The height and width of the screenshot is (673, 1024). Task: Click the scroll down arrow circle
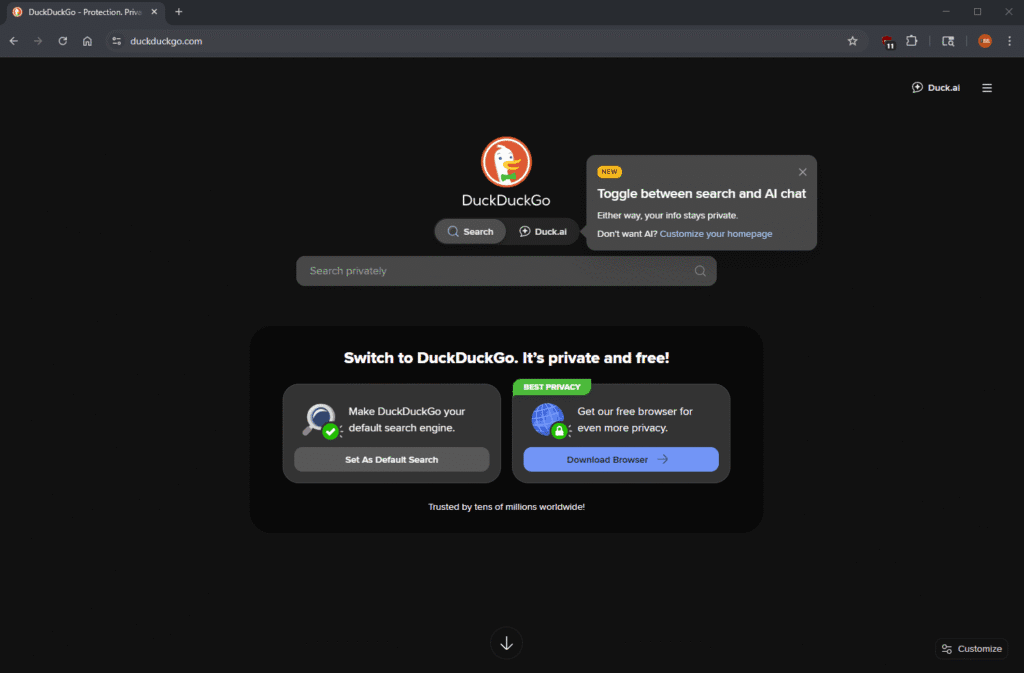point(506,643)
